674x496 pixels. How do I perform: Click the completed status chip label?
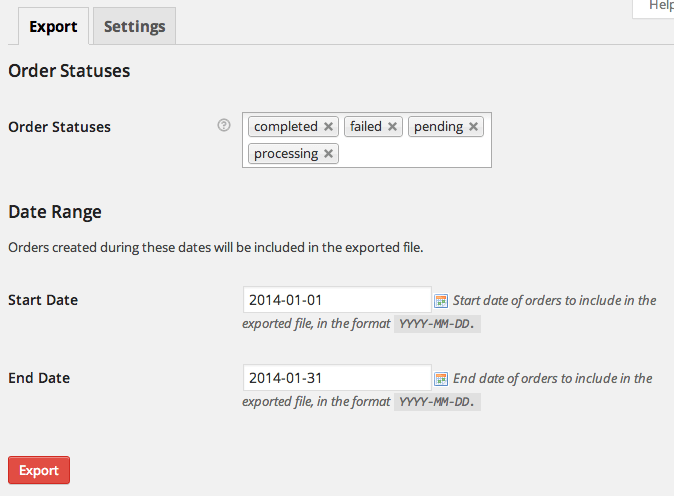pos(285,127)
